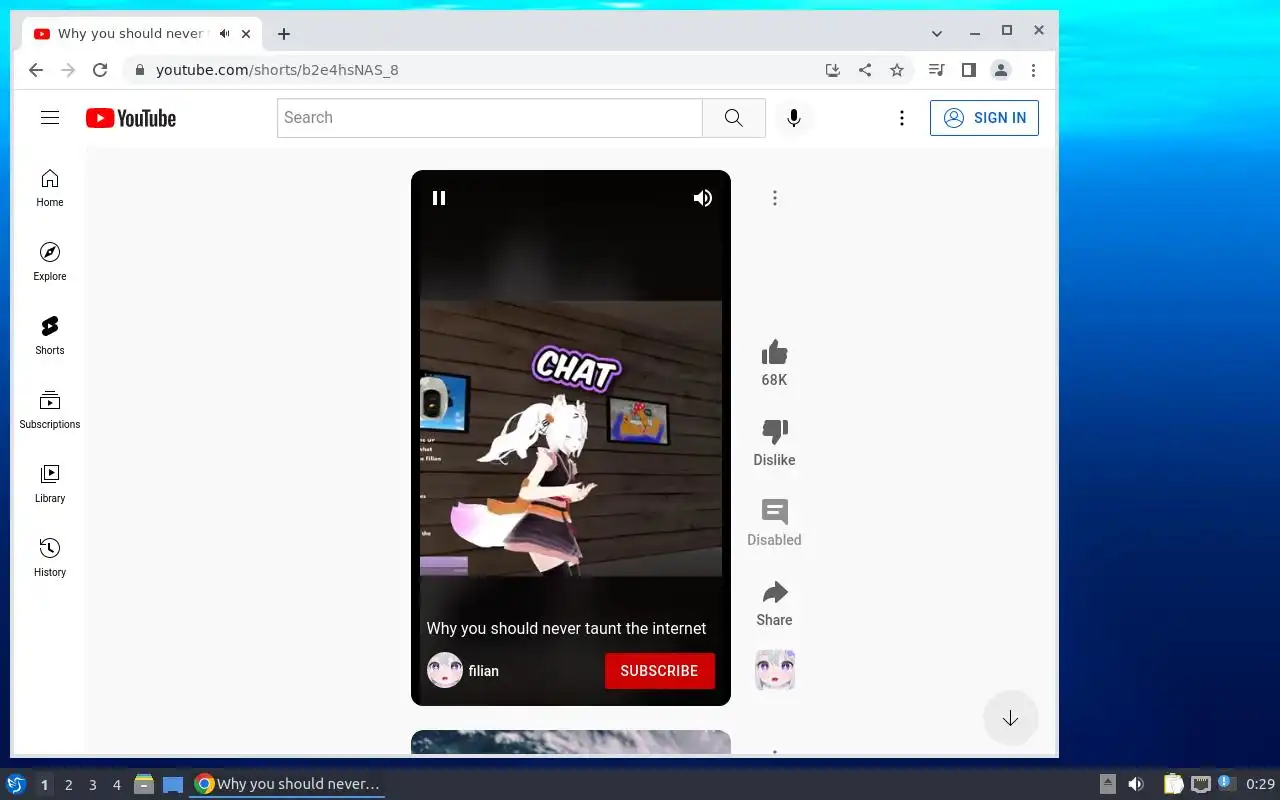The width and height of the screenshot is (1280, 800).
Task: Click the URL address bar
Action: (x=470, y=70)
